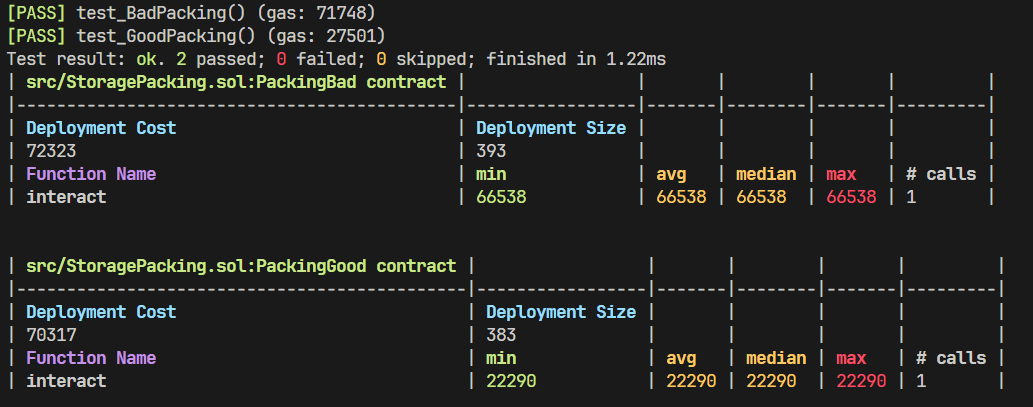Click the interact row in PackingBad table
The height and width of the screenshot is (407, 1033).
pos(66,197)
